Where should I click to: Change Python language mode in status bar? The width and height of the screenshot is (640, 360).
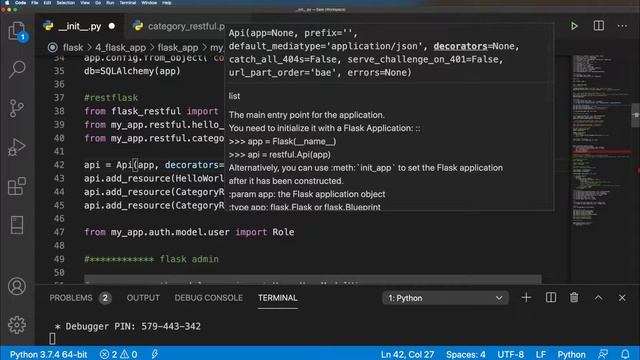click(571, 354)
